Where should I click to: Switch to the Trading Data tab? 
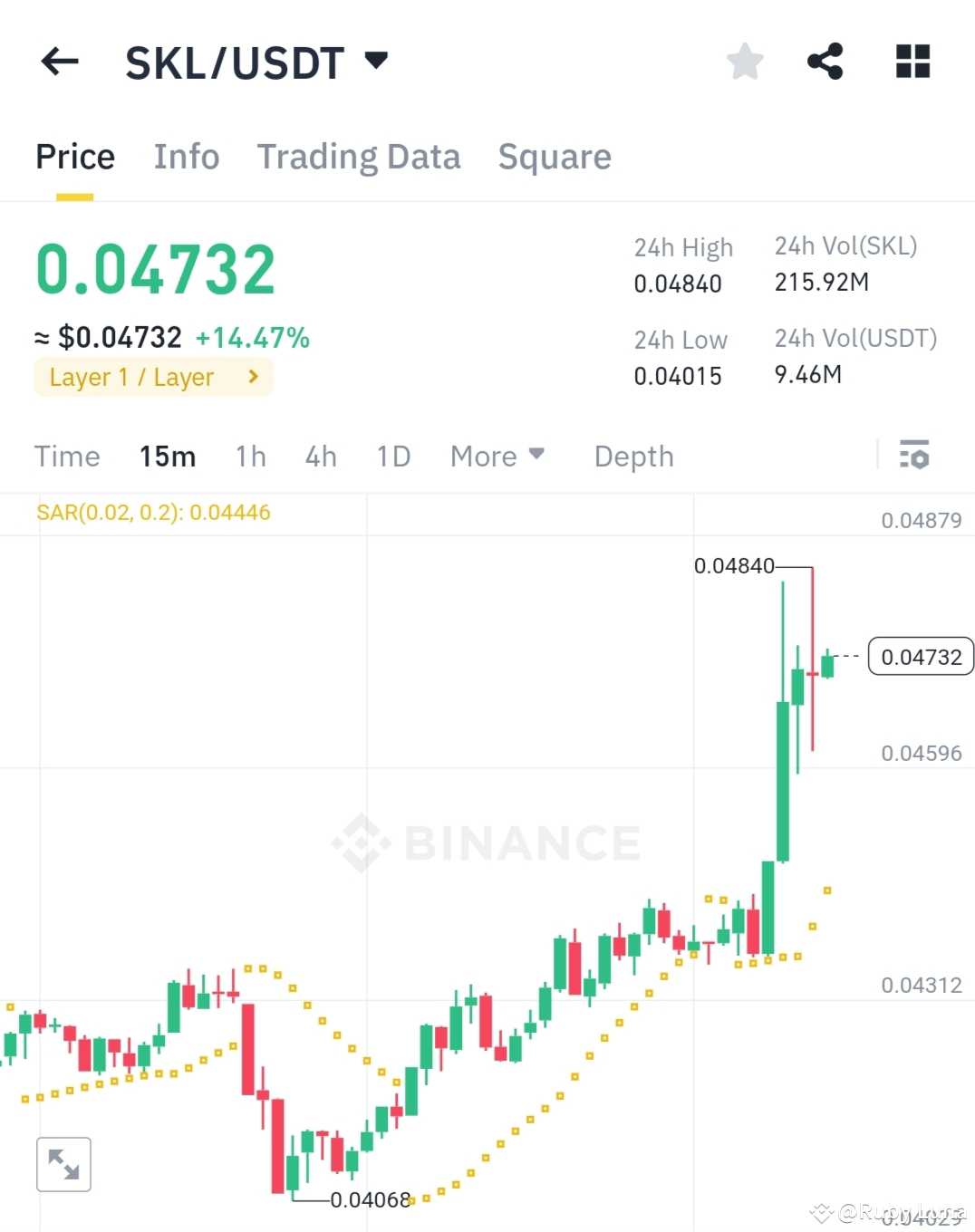coord(359,156)
